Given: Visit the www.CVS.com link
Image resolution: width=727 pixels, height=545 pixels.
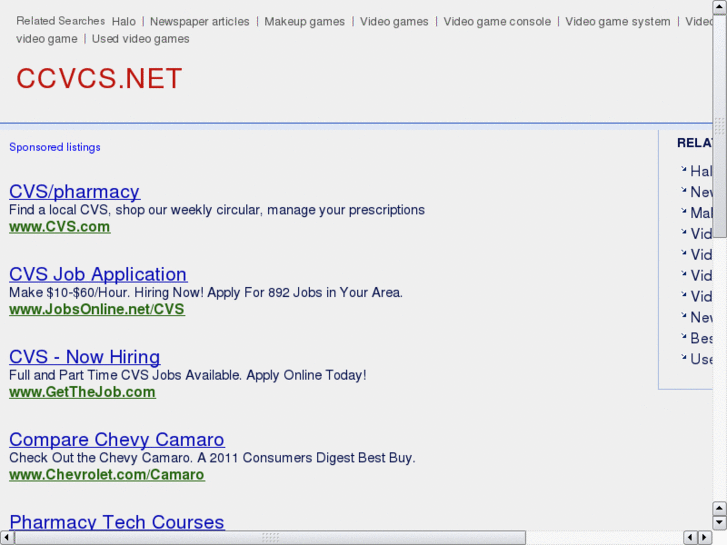Looking at the screenshot, I should pyautogui.click(x=60, y=227).
